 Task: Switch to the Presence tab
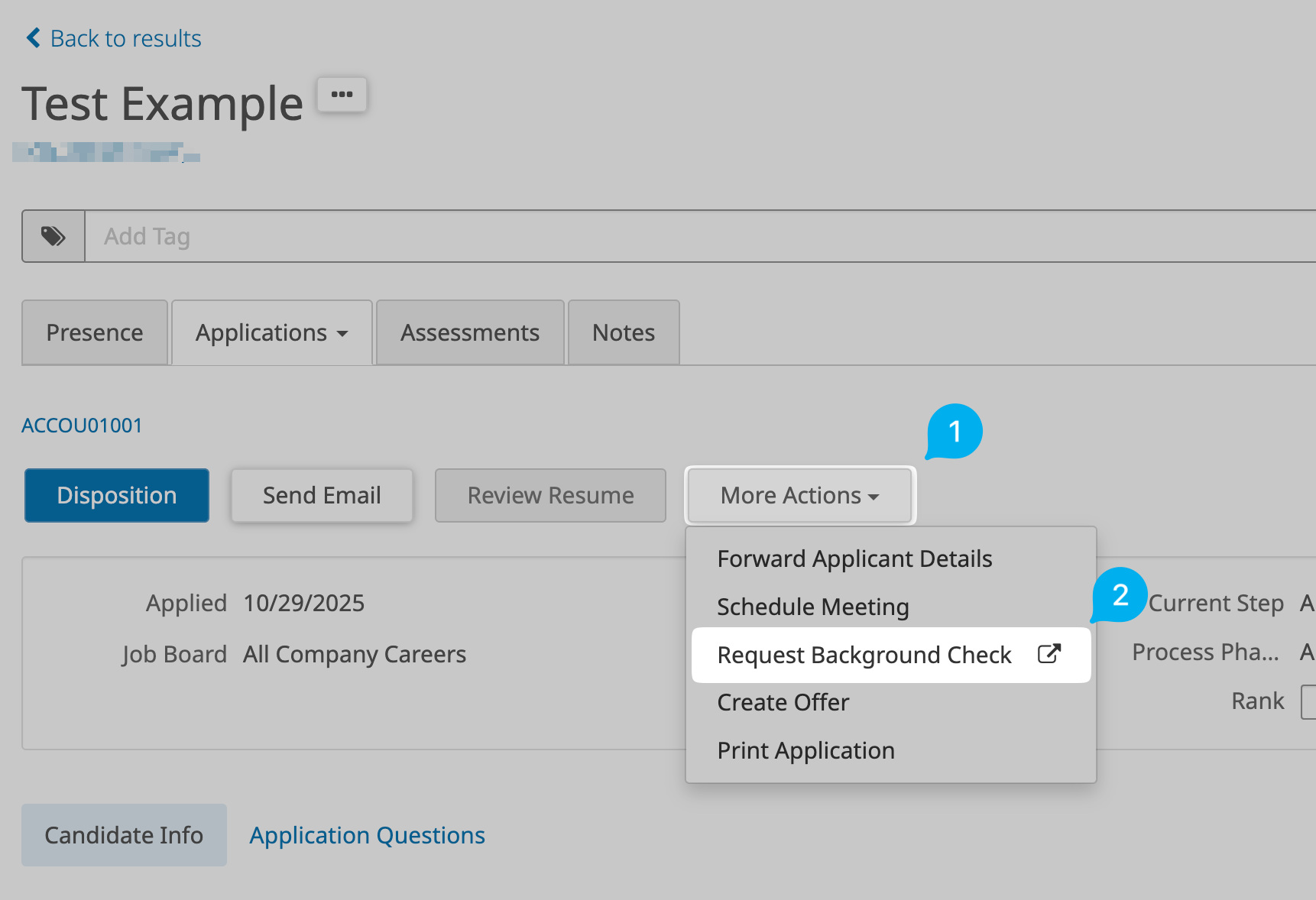pyautogui.click(x=95, y=333)
